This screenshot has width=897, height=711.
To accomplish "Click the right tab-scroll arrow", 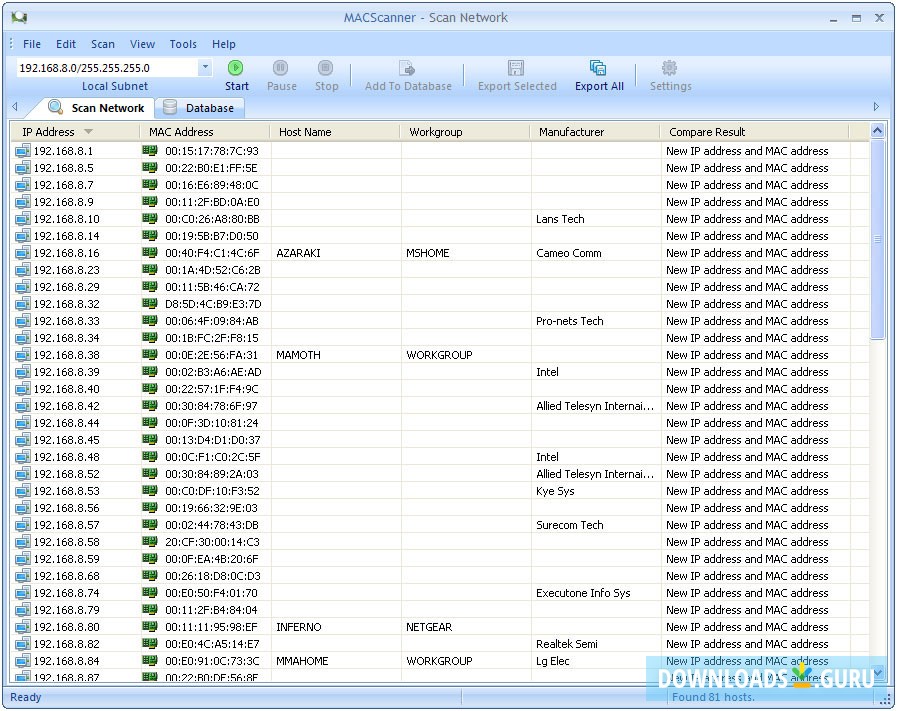I will tap(876, 107).
